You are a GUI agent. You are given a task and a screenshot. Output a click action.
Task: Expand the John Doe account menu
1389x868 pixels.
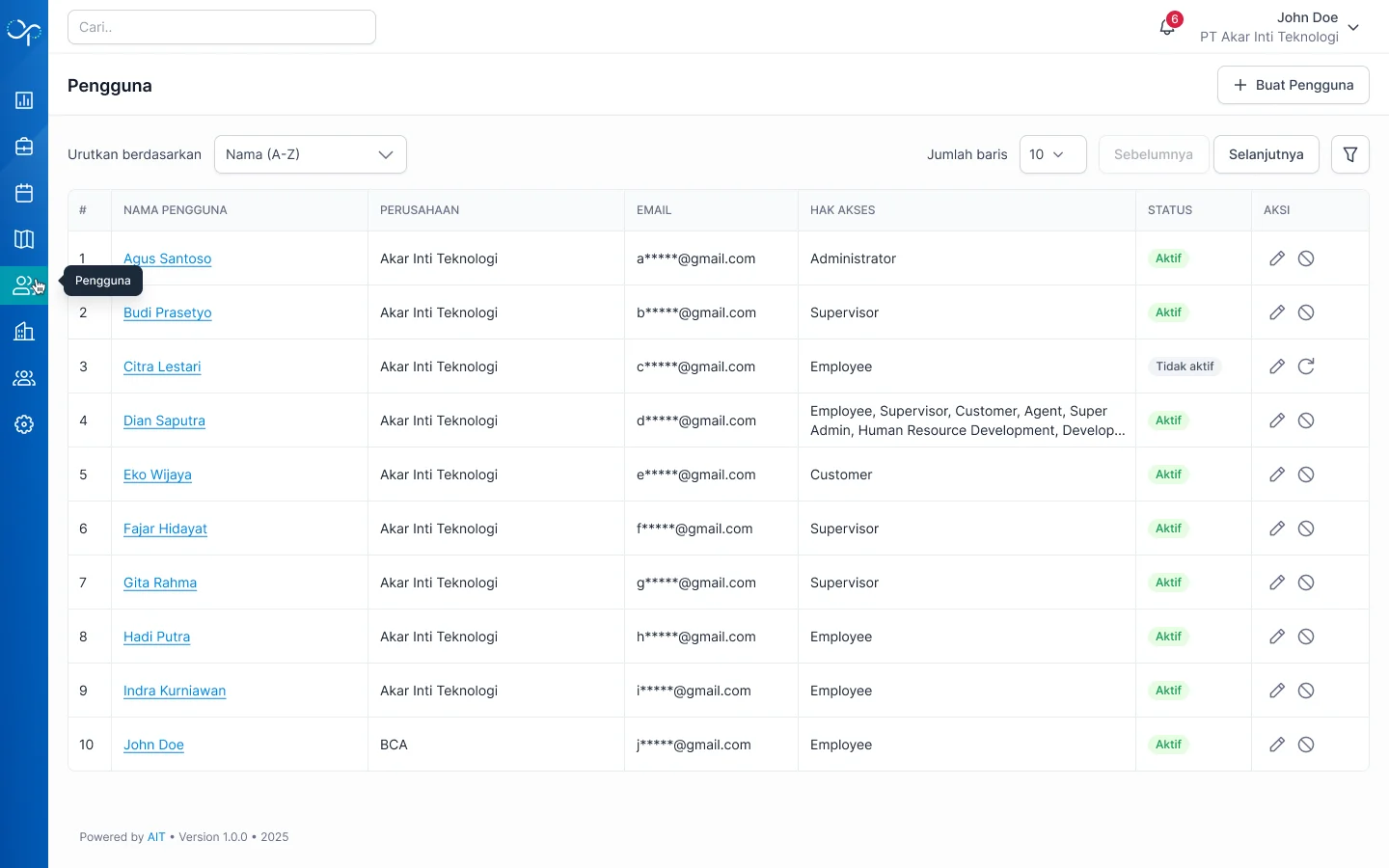click(x=1279, y=27)
